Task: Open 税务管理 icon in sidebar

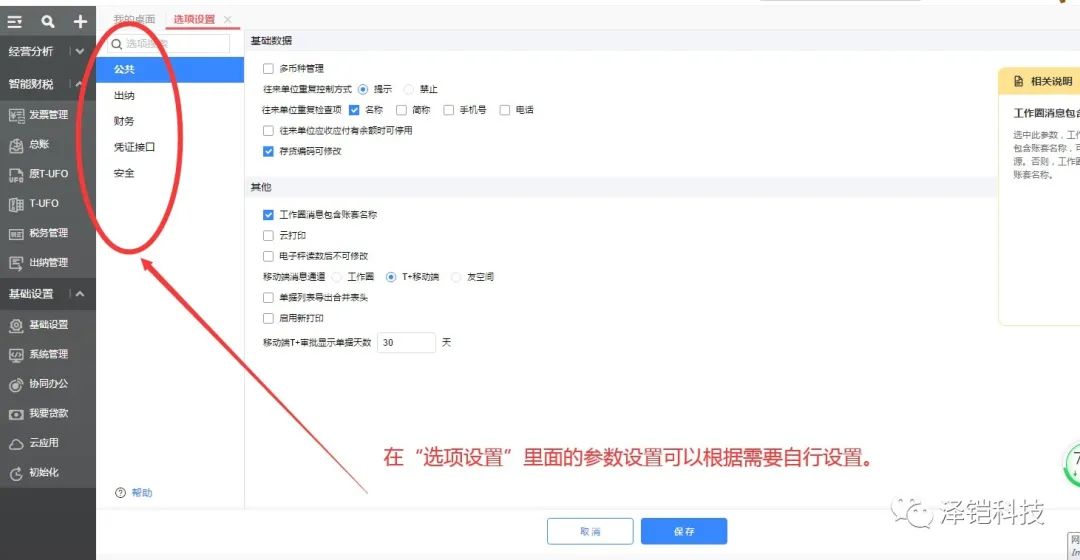Action: (16, 234)
